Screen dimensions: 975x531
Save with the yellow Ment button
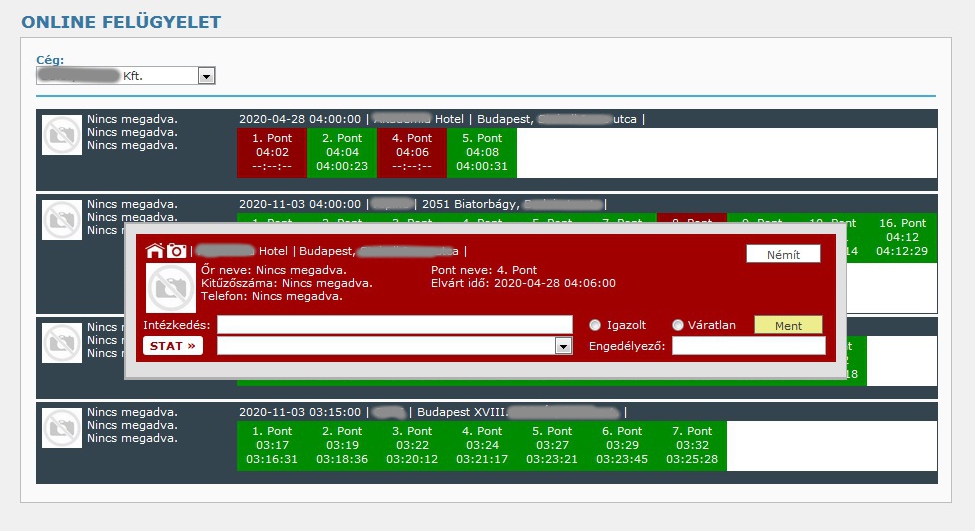pyautogui.click(x=788, y=325)
